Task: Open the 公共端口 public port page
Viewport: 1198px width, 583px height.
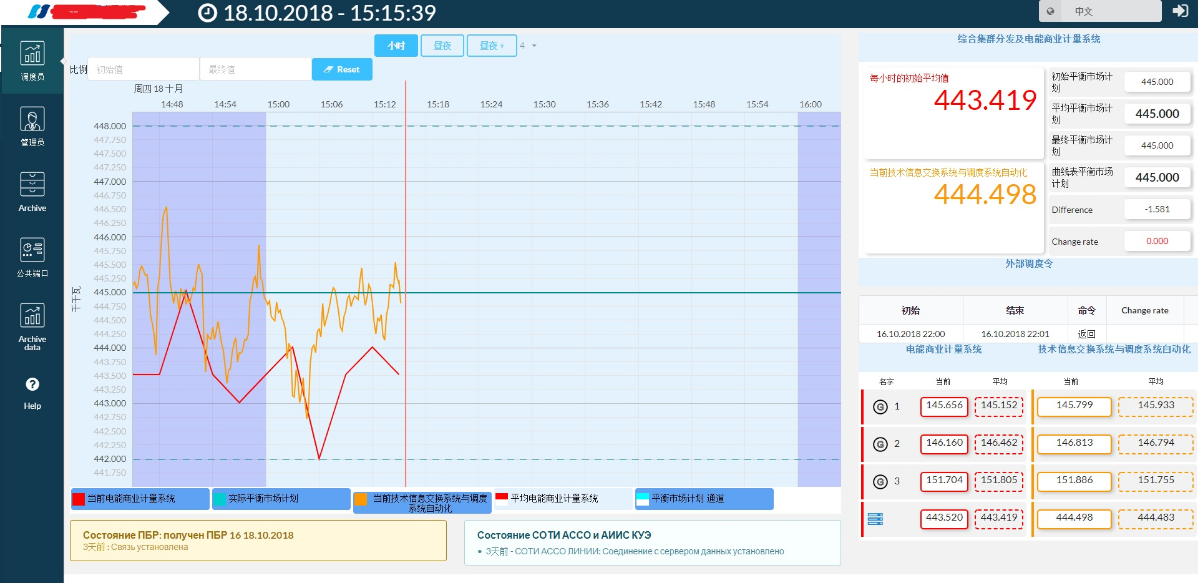Action: point(32,256)
